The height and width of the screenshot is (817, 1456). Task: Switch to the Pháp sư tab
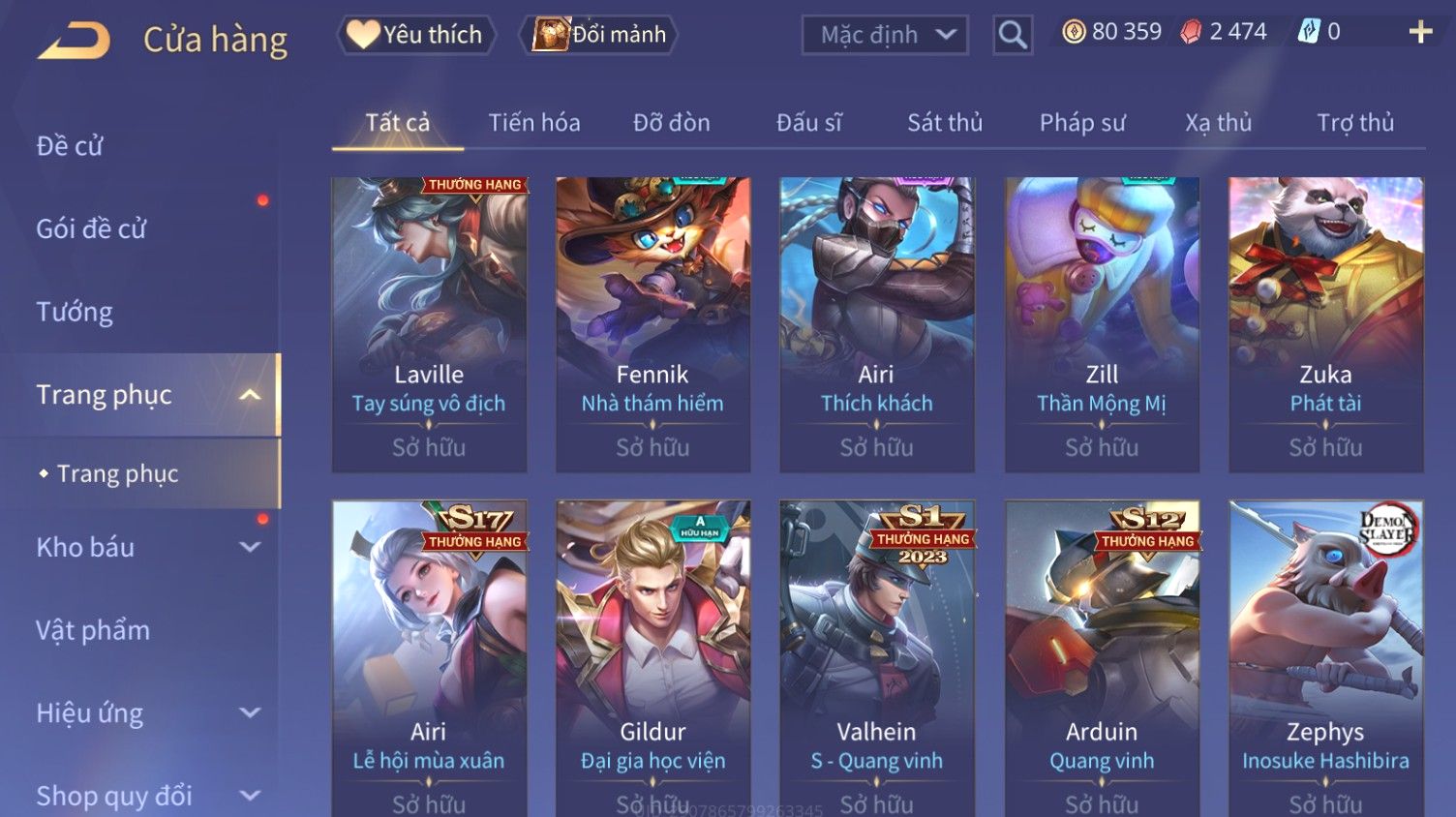point(1082,123)
